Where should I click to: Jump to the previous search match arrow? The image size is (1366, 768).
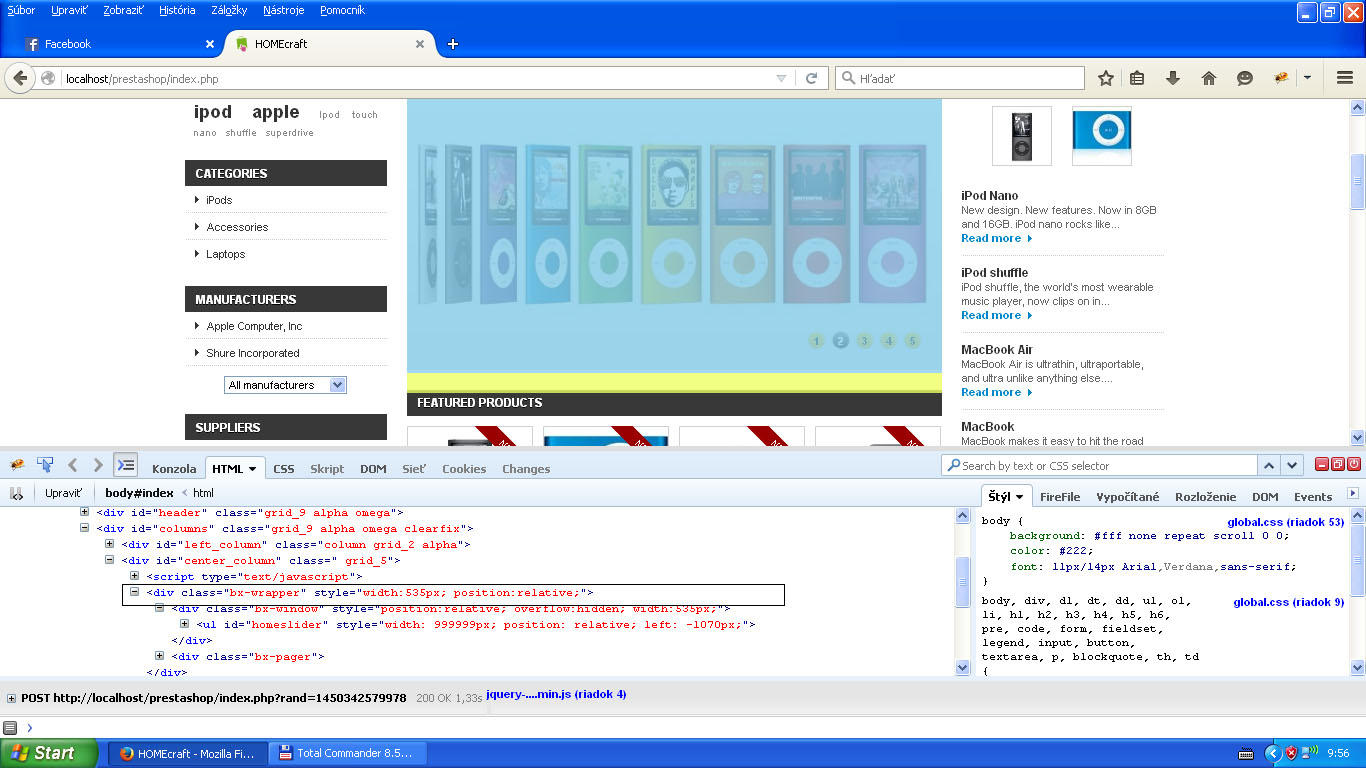click(1269, 465)
